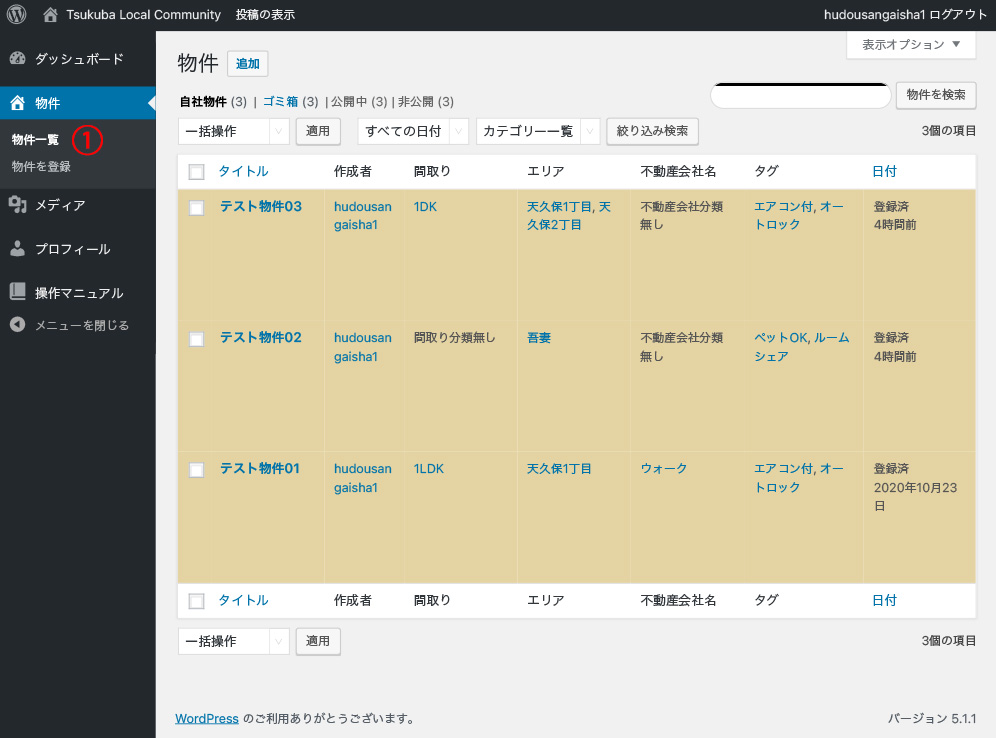Viewport: 996px width, 738px height.
Task: Open the 物件を登録 submenu item
Action: tap(41, 167)
